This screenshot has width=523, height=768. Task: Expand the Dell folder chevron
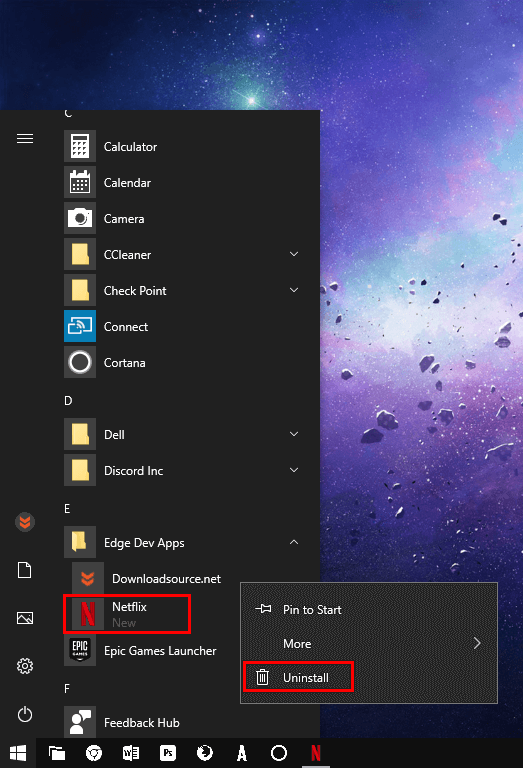tap(294, 434)
